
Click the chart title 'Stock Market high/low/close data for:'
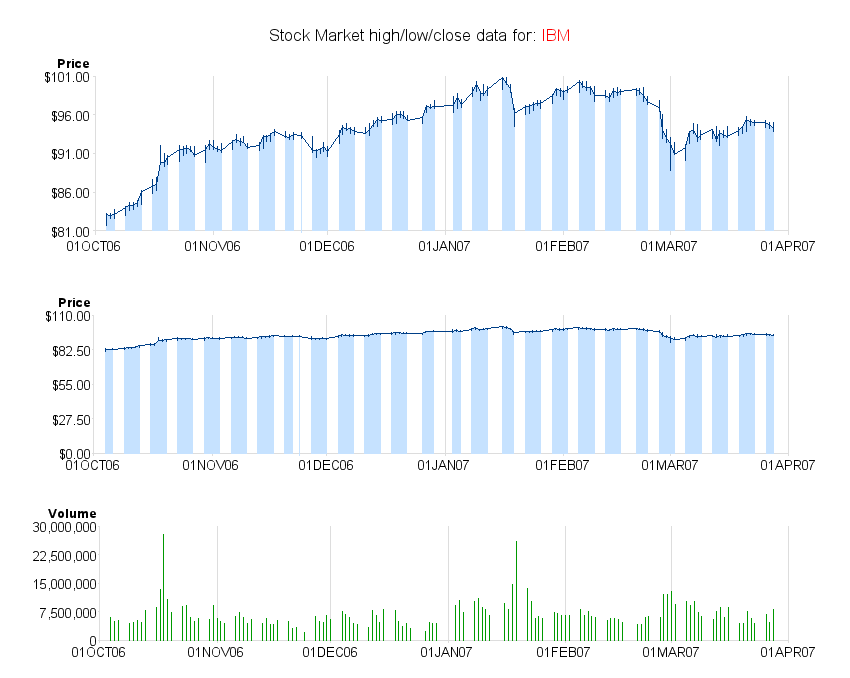click(403, 36)
